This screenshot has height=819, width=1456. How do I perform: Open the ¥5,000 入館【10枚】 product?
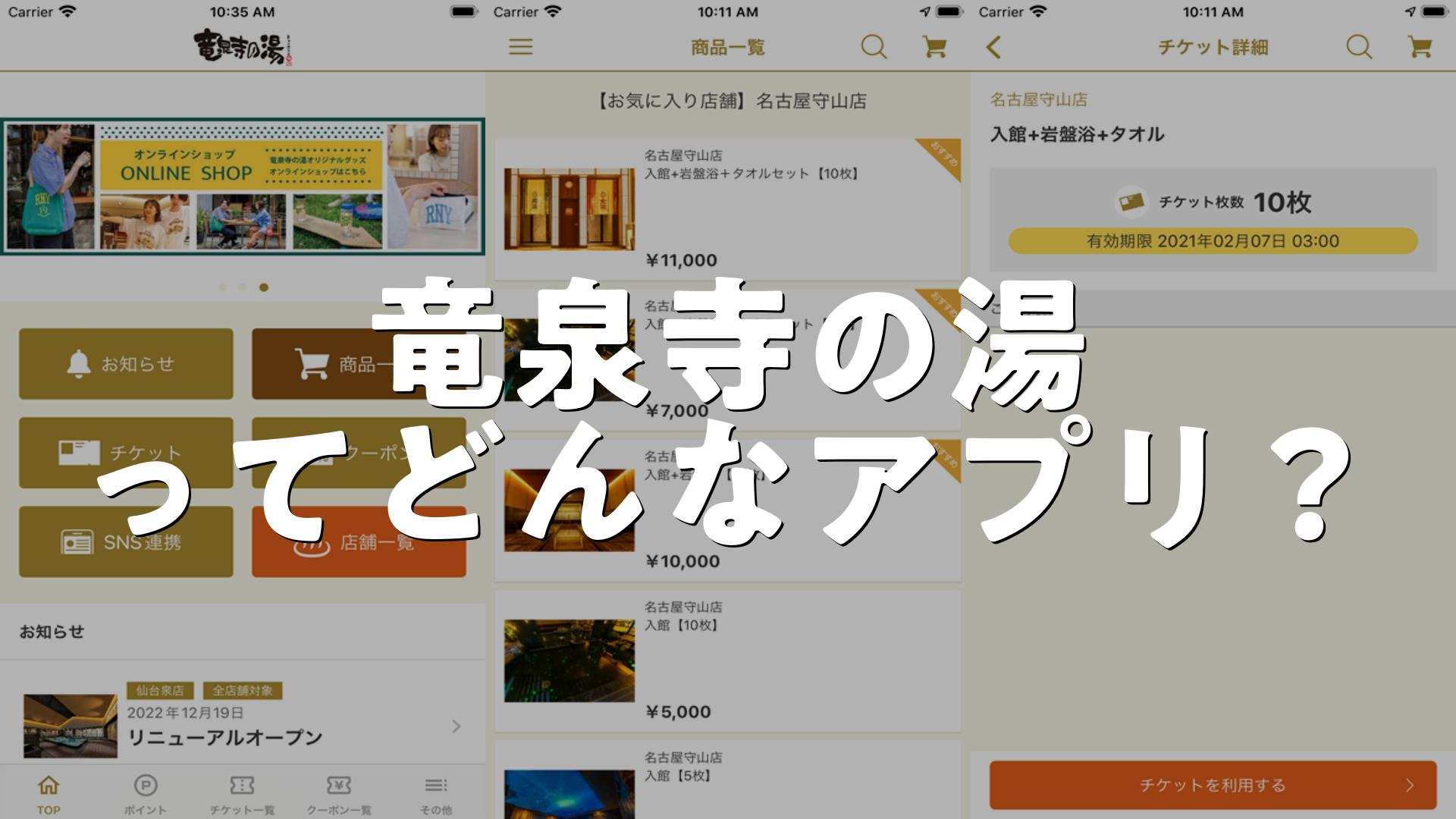728,661
